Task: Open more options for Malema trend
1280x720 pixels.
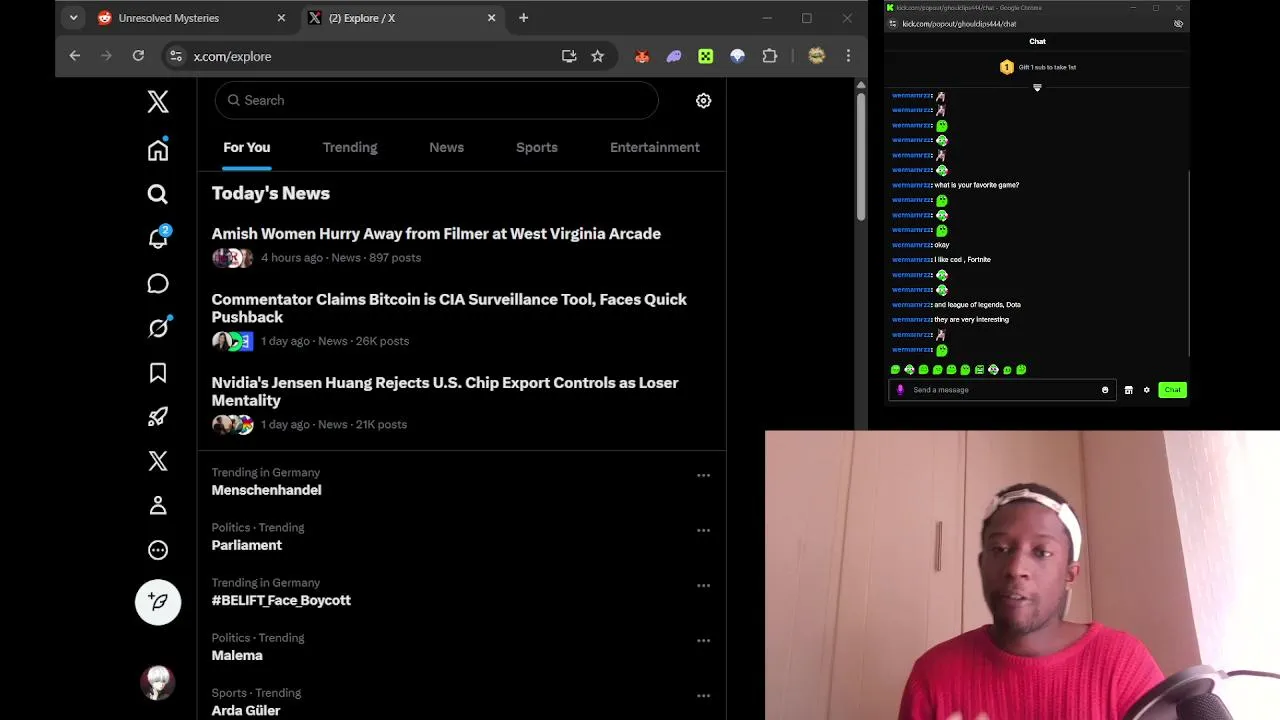Action: coord(704,641)
